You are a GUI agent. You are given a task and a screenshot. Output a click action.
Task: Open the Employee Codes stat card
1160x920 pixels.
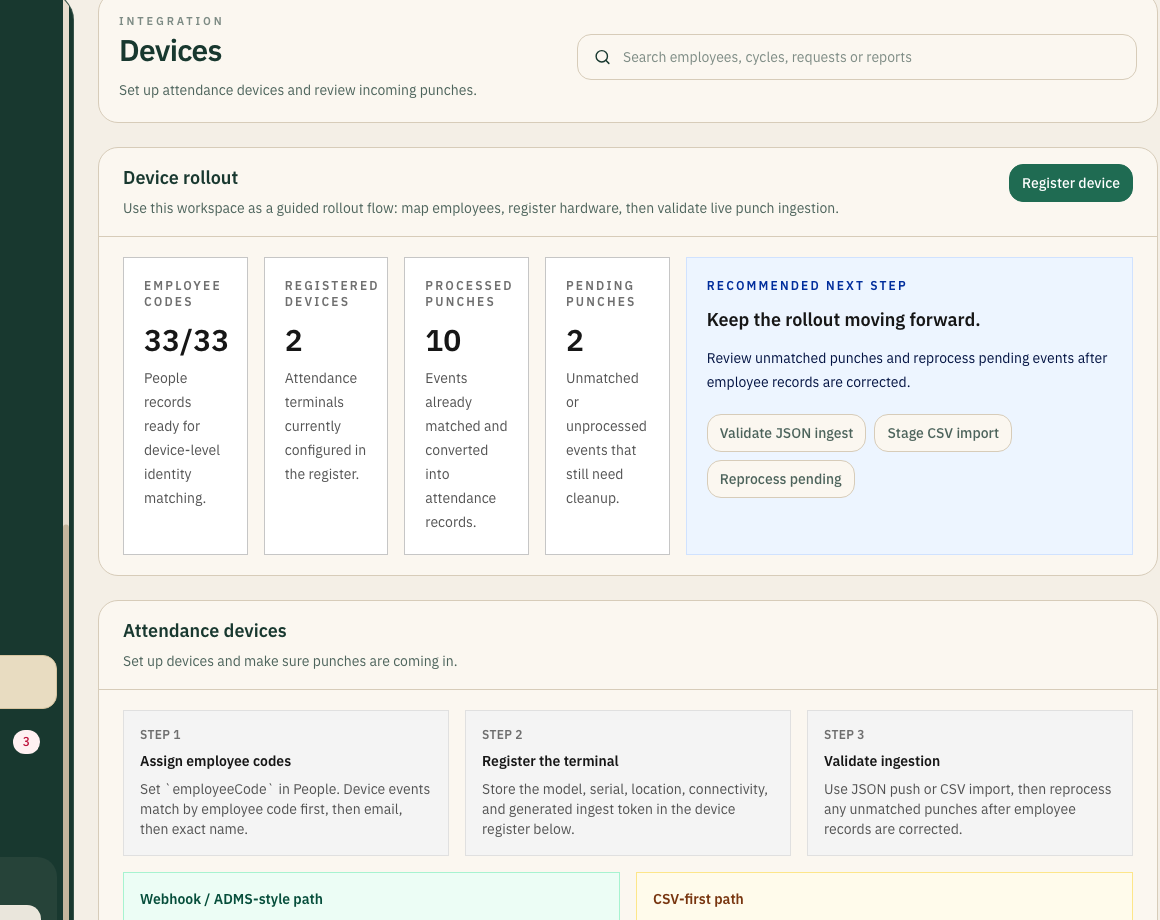[x=185, y=405]
